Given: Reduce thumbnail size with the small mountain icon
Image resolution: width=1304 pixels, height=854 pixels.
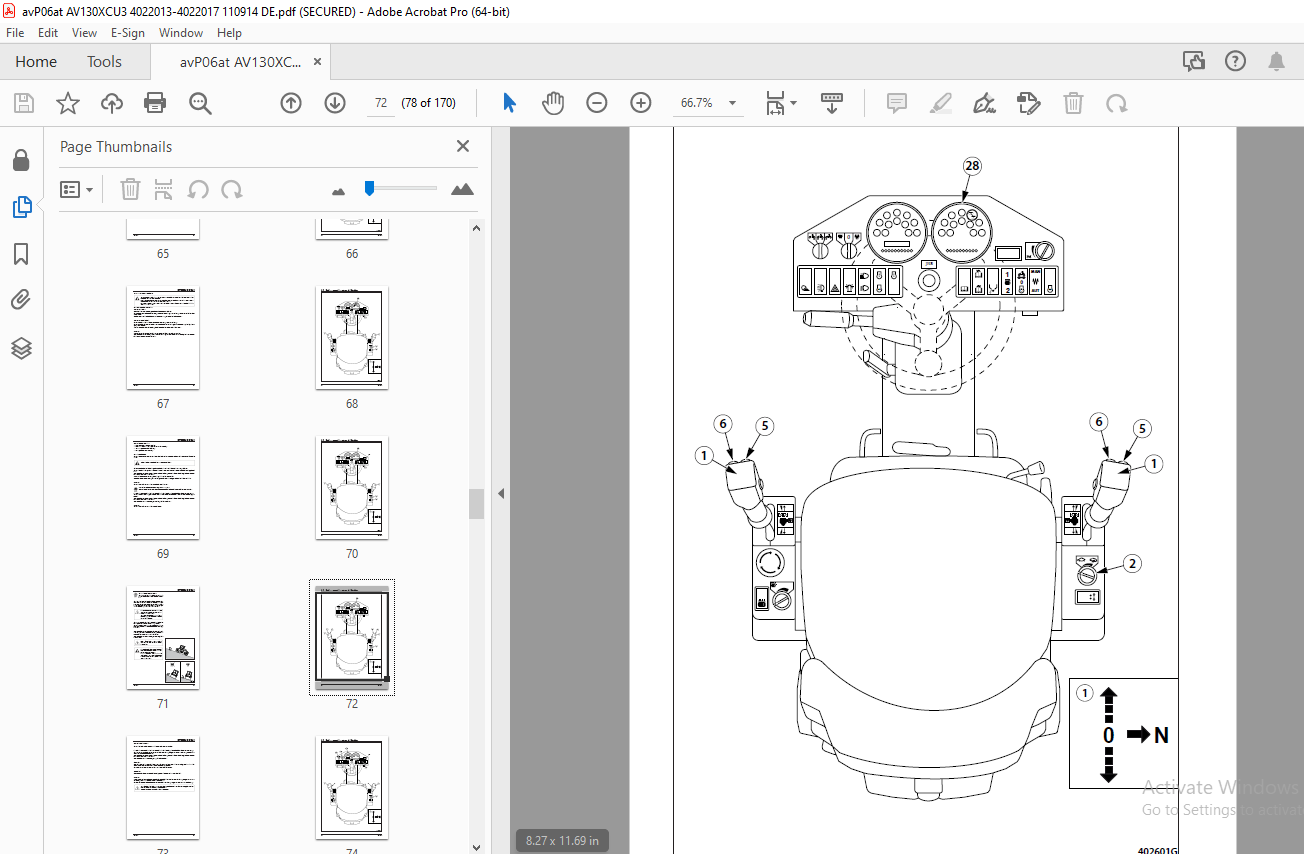Looking at the screenshot, I should [x=338, y=190].
